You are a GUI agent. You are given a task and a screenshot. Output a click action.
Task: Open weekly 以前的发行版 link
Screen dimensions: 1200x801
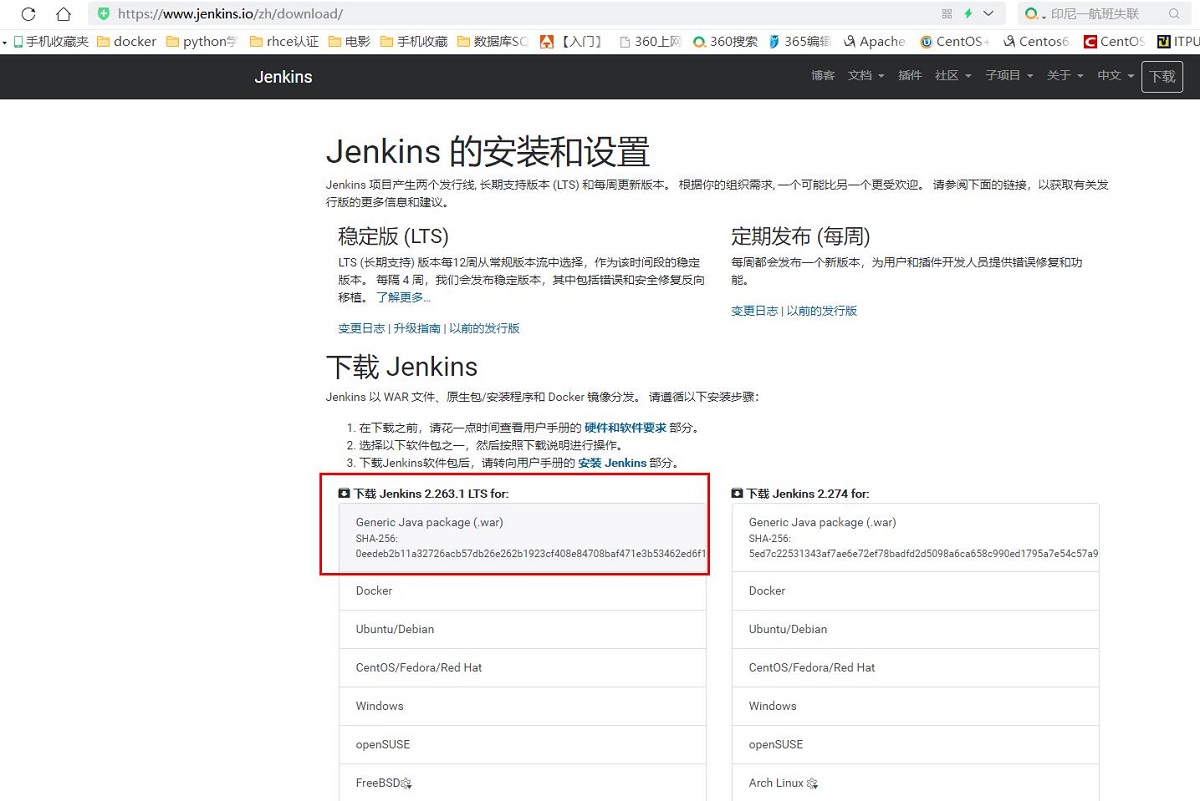tap(822, 311)
